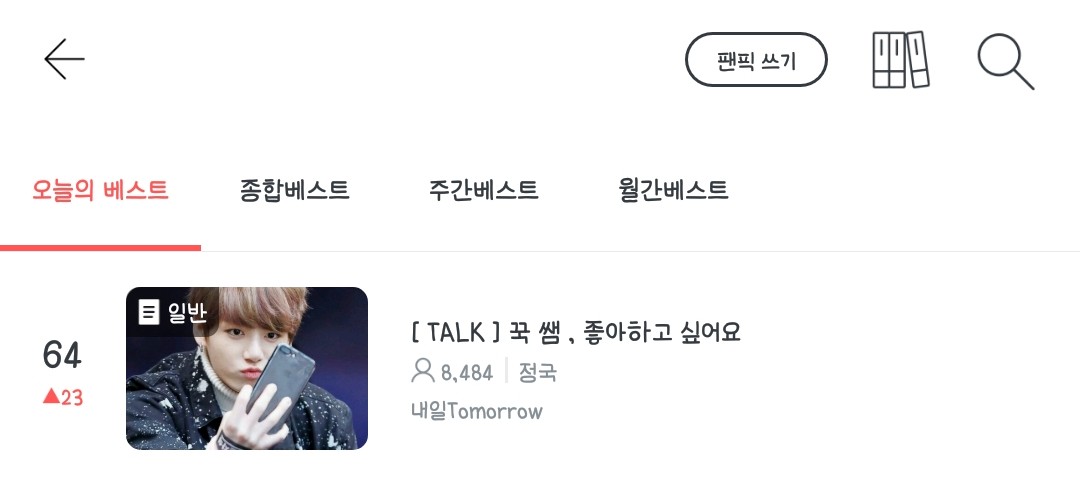
Task: Click the 팬픽 쓰기 button
Action: coord(756,60)
